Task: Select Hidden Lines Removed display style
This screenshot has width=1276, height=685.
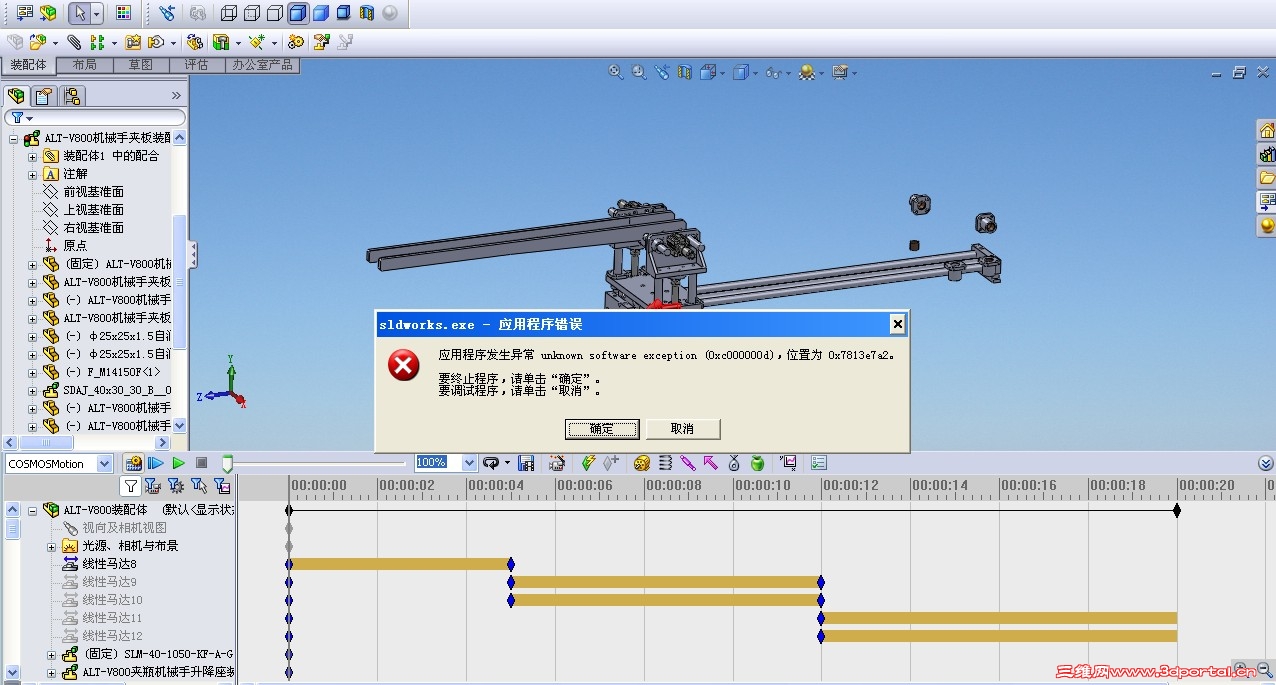Action: pos(275,13)
